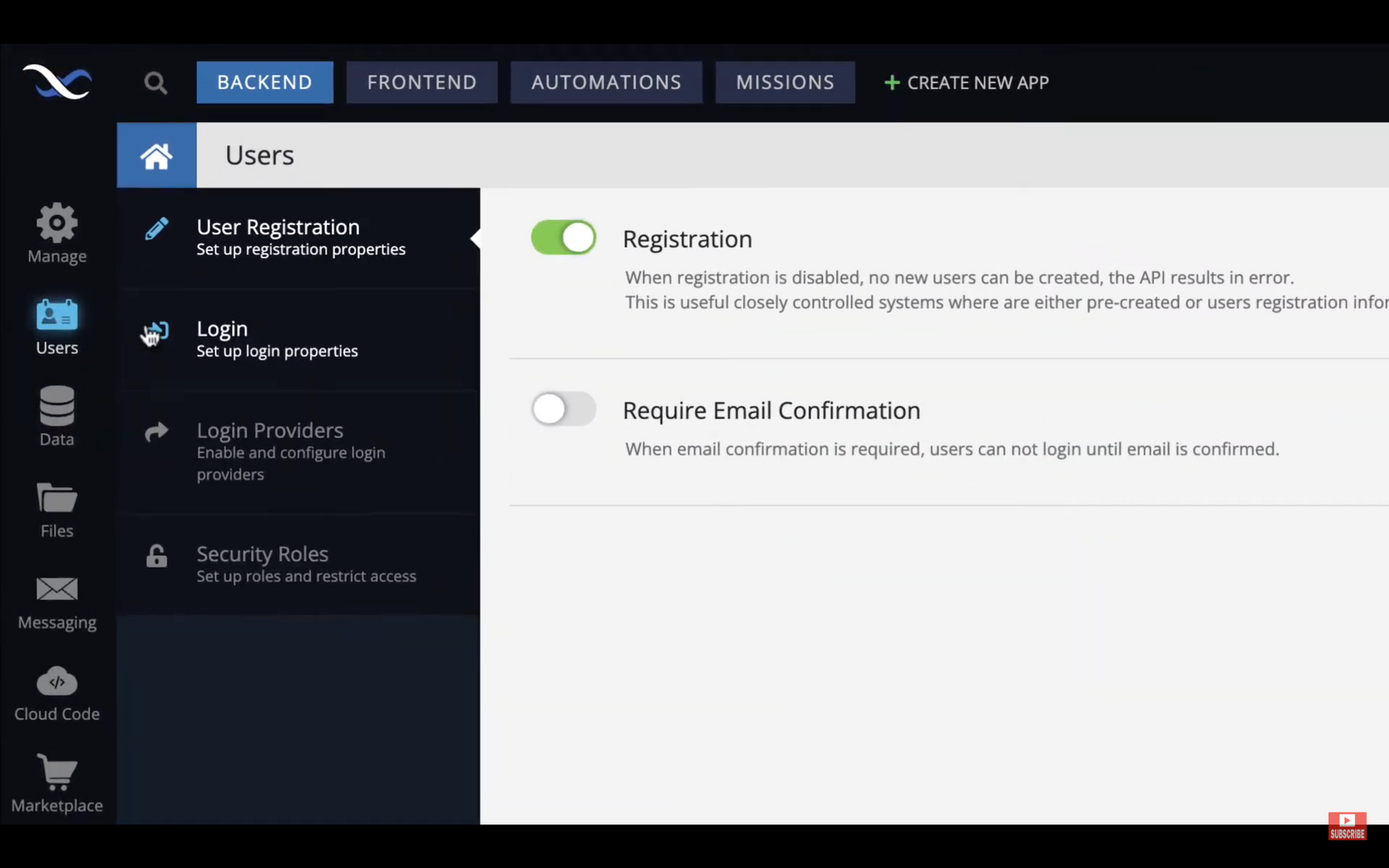1389x868 pixels.
Task: Disable the Registration toggle
Action: [563, 237]
